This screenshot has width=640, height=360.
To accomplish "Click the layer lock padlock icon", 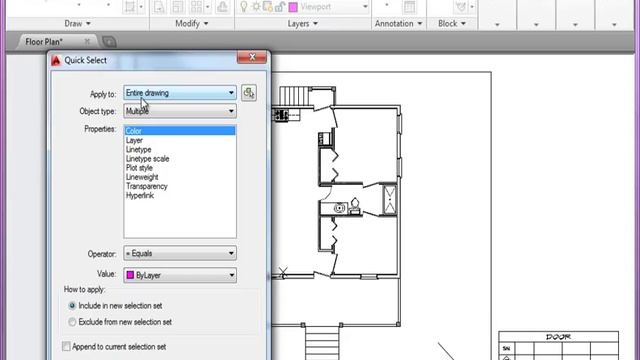I will (x=280, y=7).
